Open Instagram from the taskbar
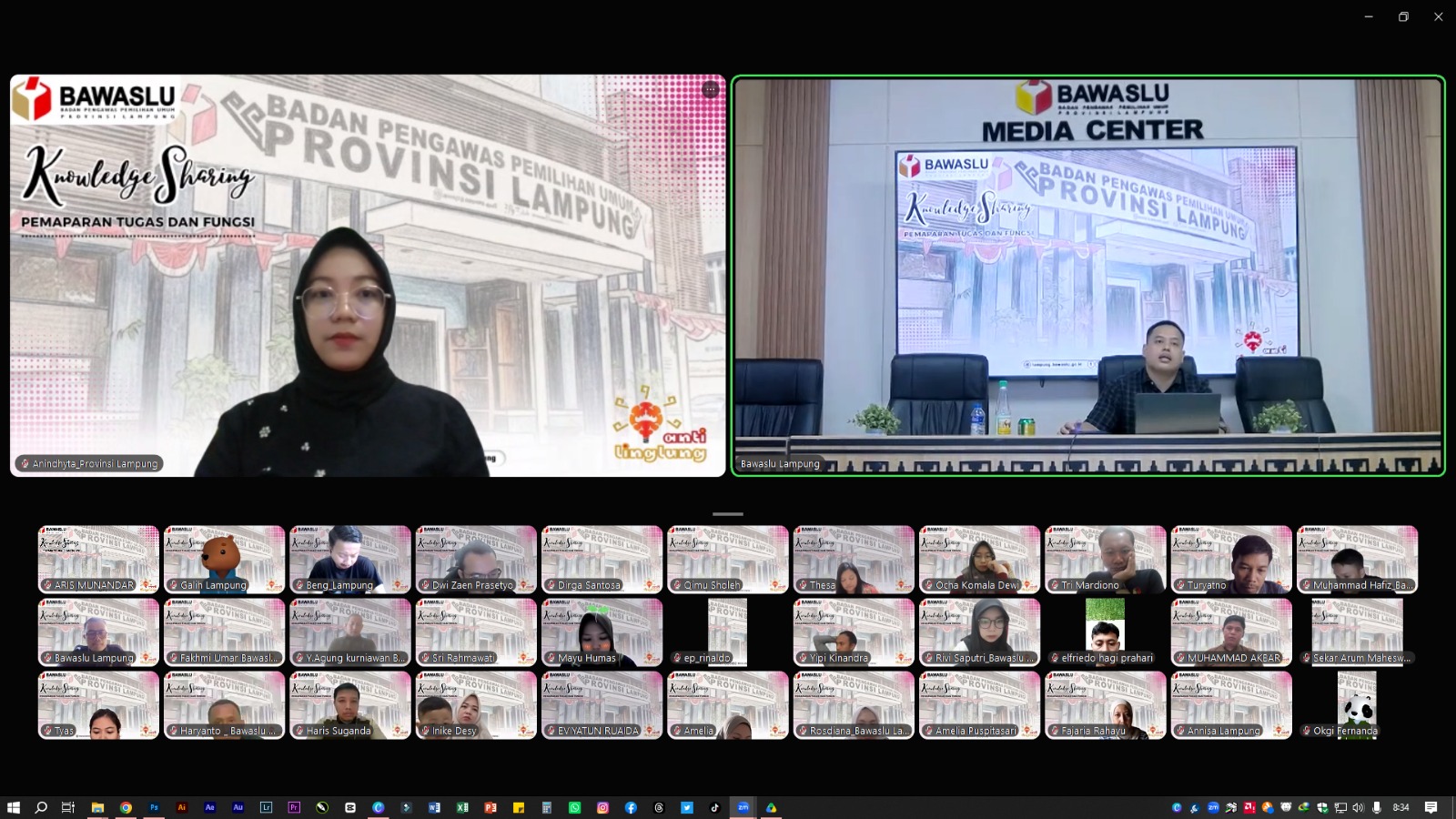 coord(602,807)
